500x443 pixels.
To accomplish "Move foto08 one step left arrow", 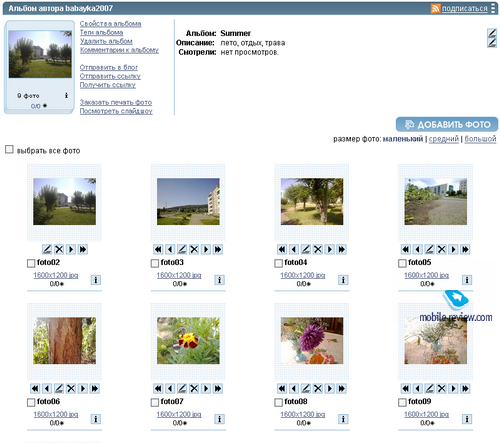I will pyautogui.click(x=294, y=388).
